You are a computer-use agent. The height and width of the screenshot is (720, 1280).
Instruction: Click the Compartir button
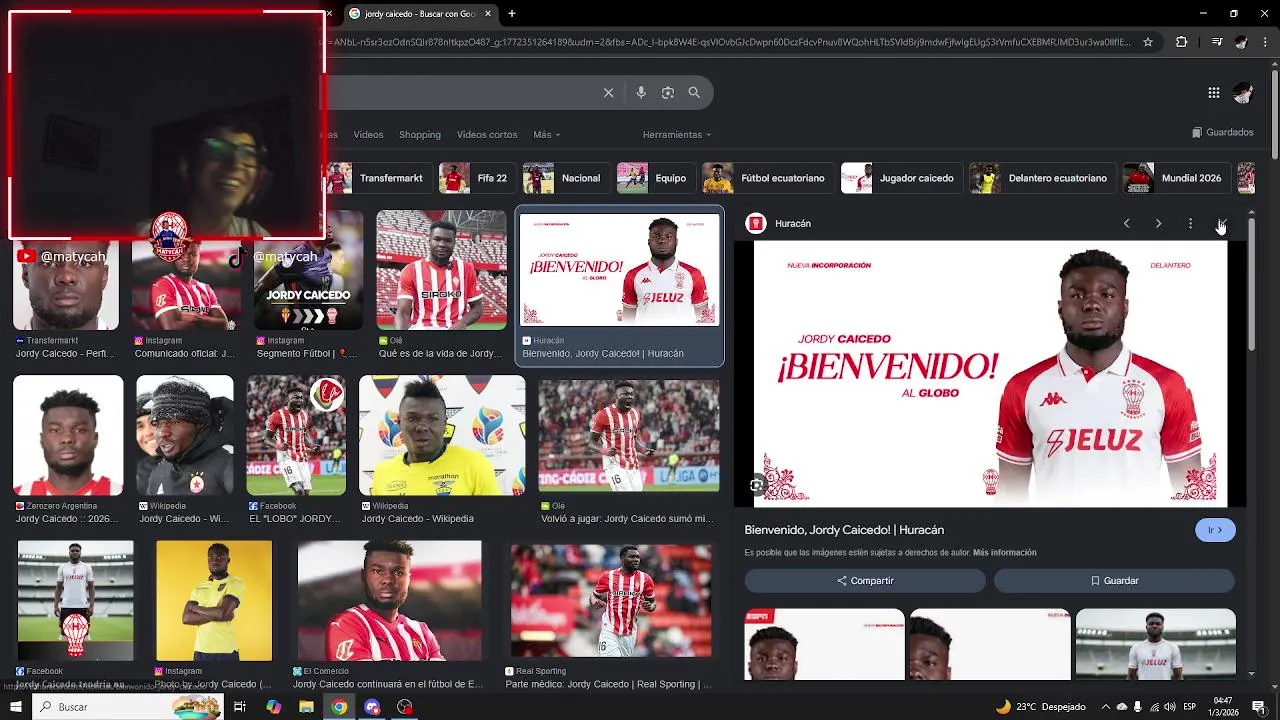coord(865,581)
